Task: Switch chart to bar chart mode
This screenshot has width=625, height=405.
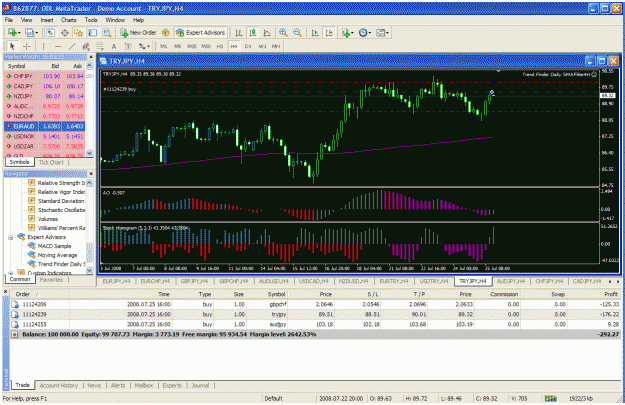Action: (x=238, y=33)
